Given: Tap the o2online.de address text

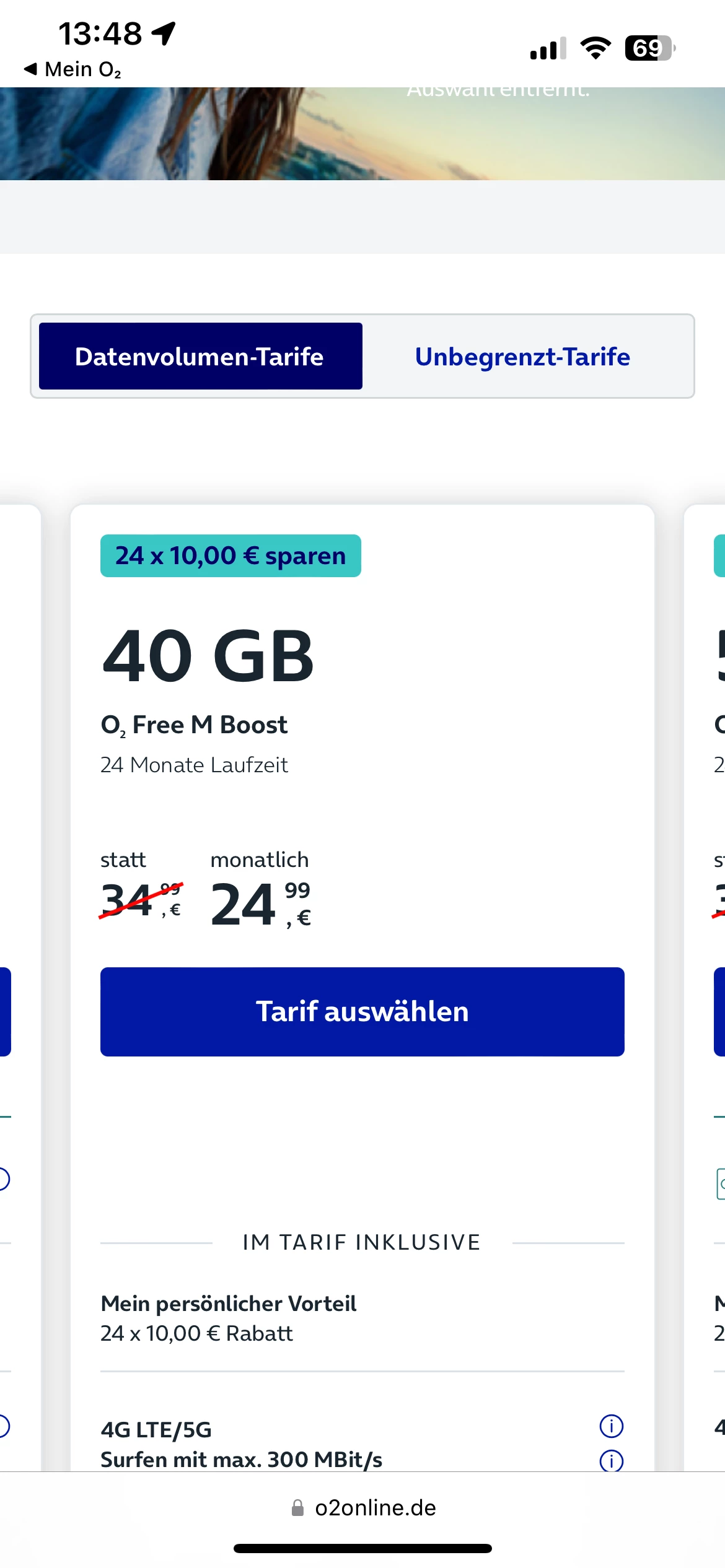Looking at the screenshot, I should click(375, 1507).
